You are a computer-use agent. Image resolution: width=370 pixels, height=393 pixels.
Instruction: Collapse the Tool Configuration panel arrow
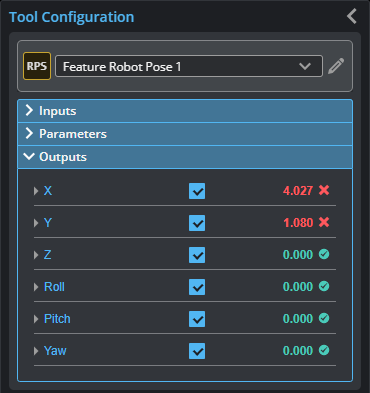pos(352,16)
